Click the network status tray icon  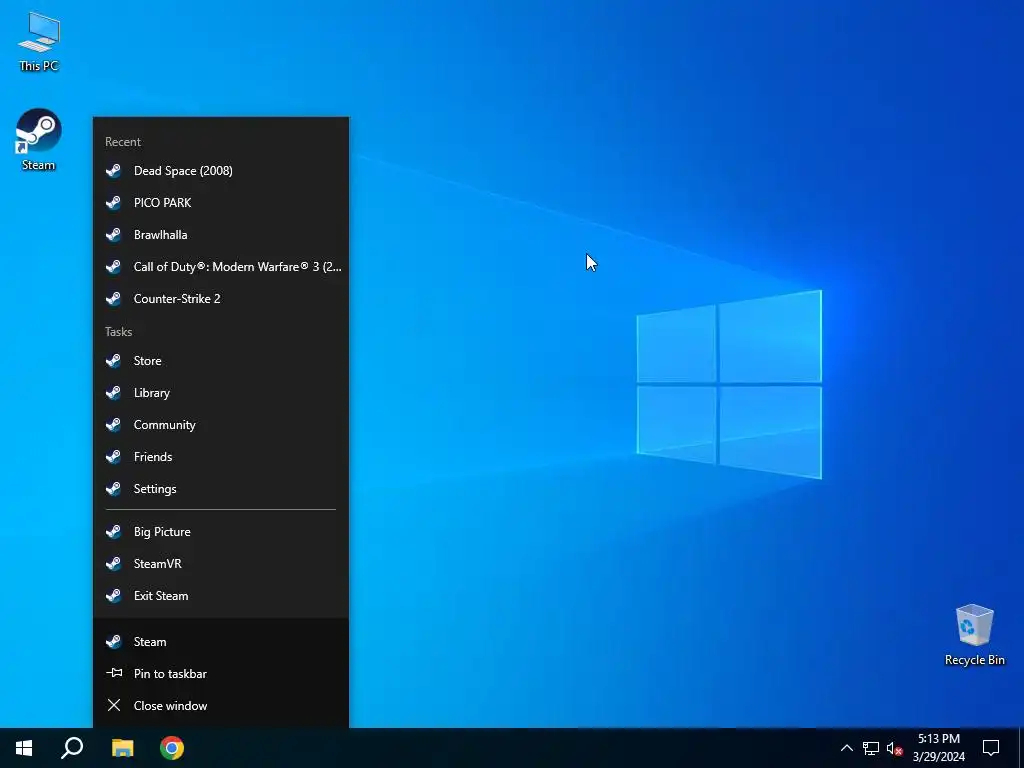tap(871, 748)
